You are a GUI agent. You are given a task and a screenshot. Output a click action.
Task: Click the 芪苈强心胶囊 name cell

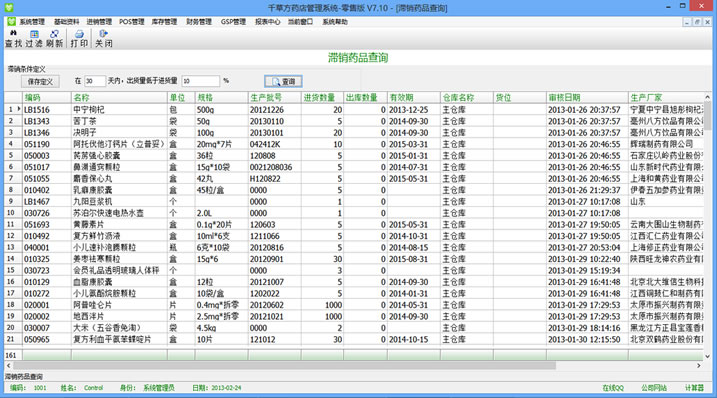119,156
